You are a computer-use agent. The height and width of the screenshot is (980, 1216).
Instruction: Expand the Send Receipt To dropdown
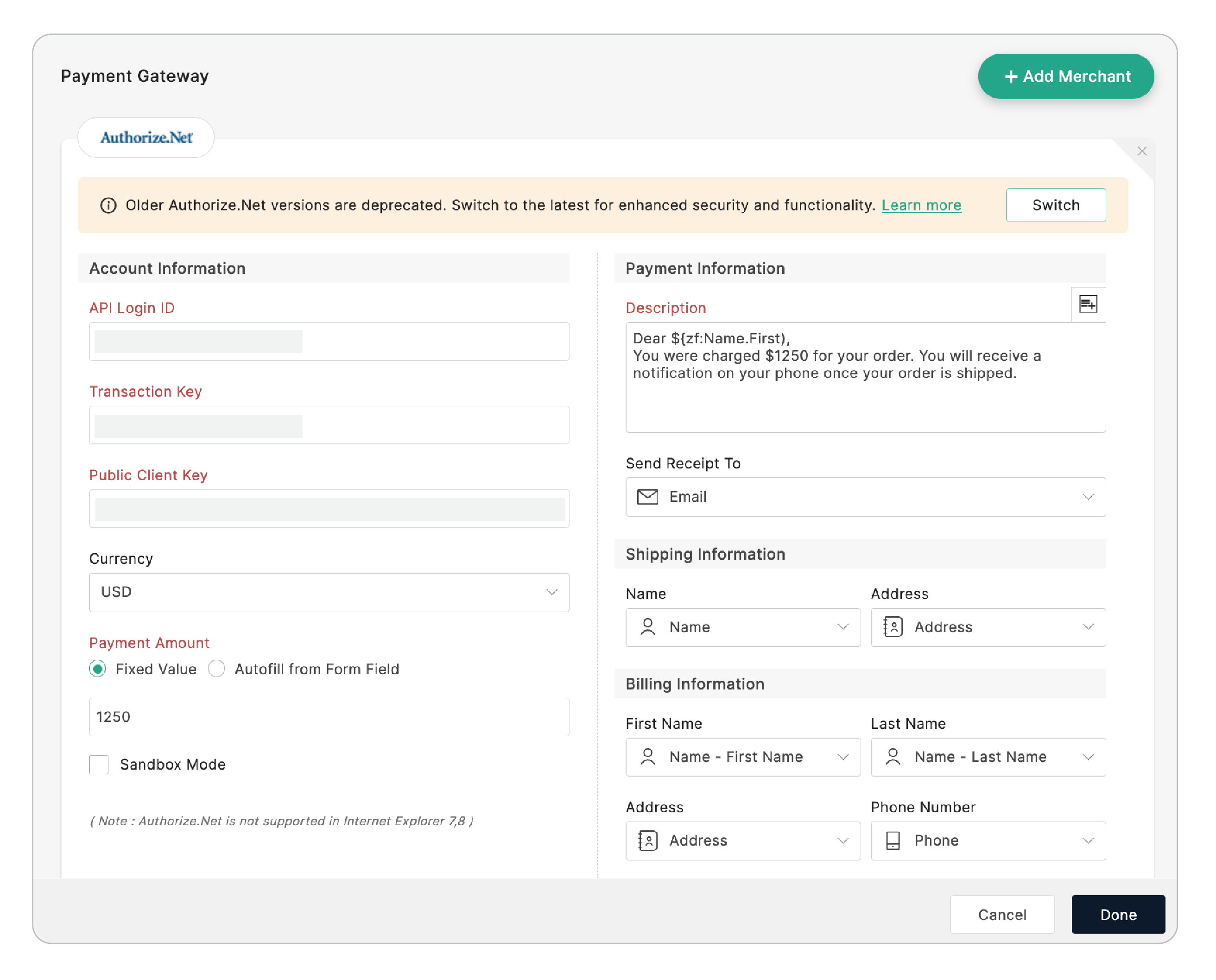[865, 497]
